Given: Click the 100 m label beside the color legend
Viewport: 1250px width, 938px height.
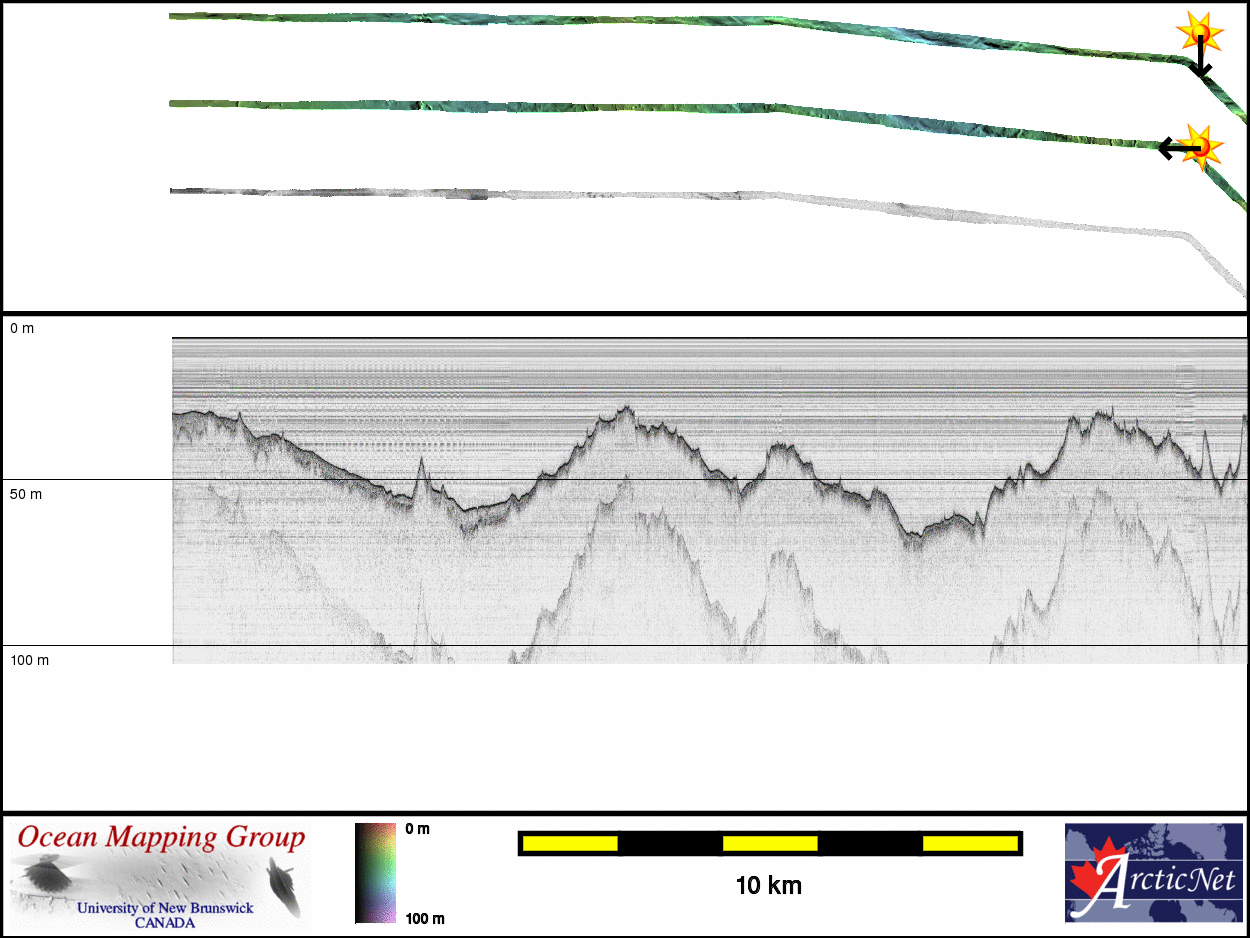Looking at the screenshot, I should pos(424,918).
